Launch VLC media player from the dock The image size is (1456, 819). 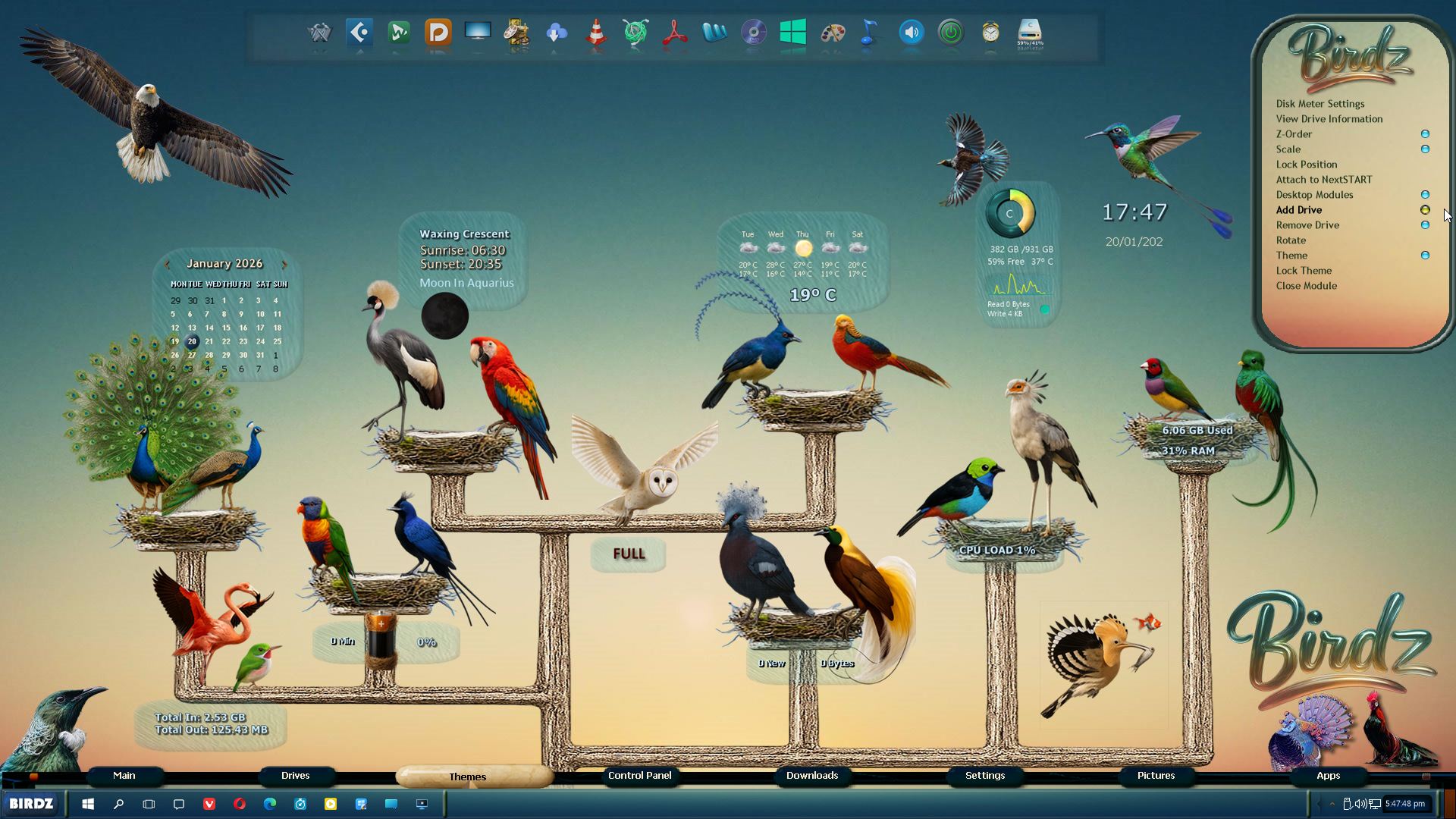point(596,33)
